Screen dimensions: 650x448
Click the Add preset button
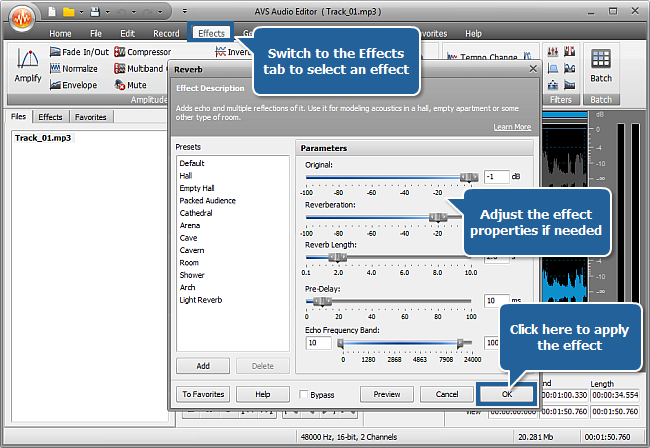[203, 366]
